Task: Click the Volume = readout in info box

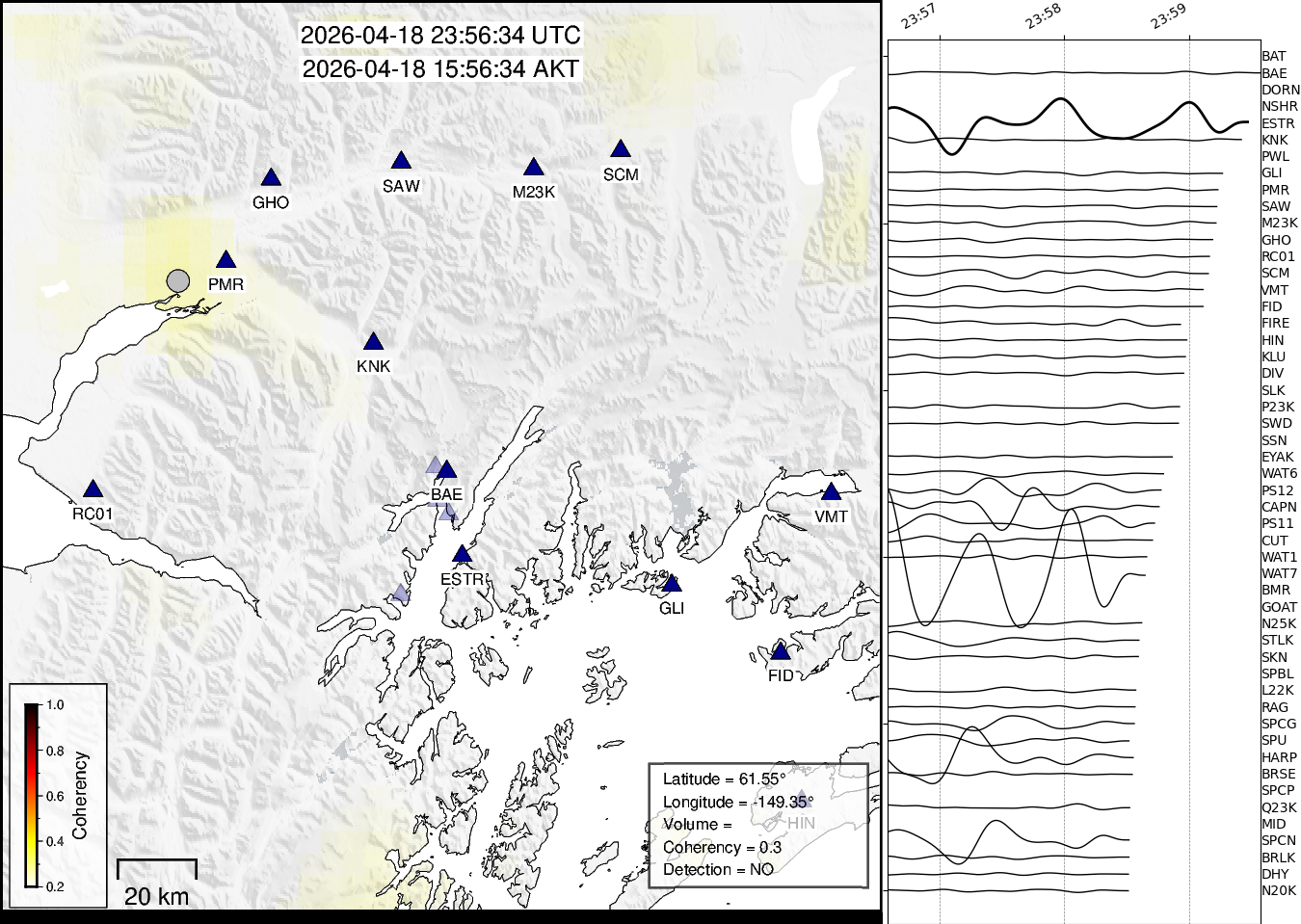Action: point(698,825)
